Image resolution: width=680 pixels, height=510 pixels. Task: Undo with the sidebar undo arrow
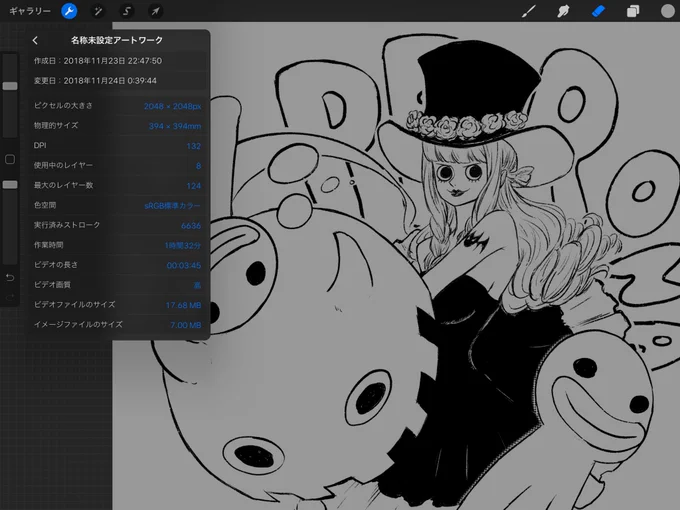coord(10,278)
